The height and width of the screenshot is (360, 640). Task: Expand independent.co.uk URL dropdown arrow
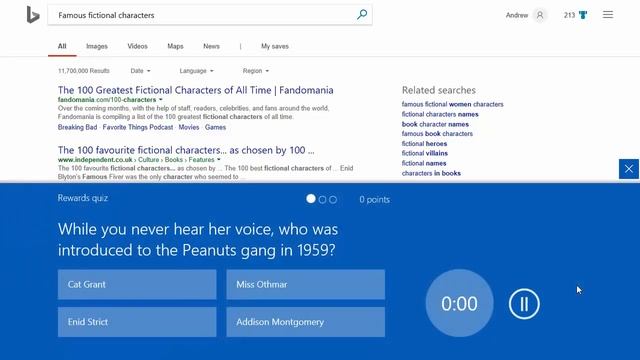[219, 160]
